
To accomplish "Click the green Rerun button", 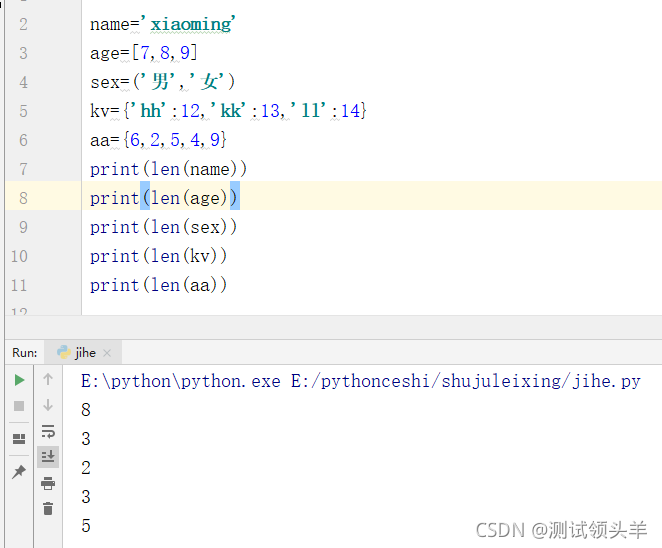I will (x=19, y=380).
